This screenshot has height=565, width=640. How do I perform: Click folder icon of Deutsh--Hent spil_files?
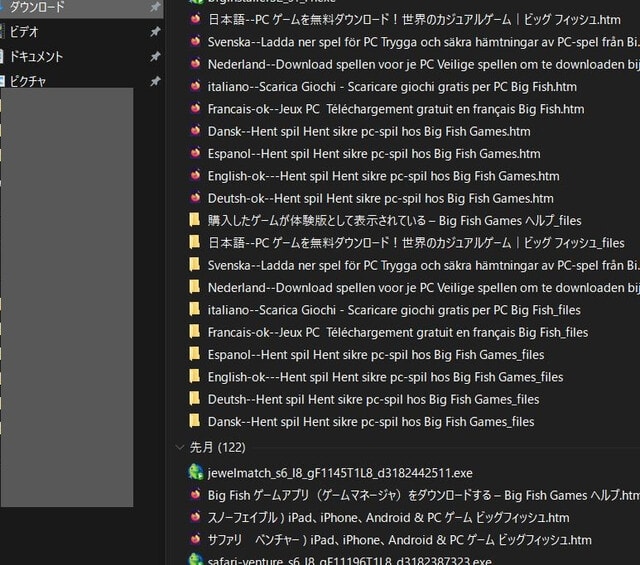(195, 398)
